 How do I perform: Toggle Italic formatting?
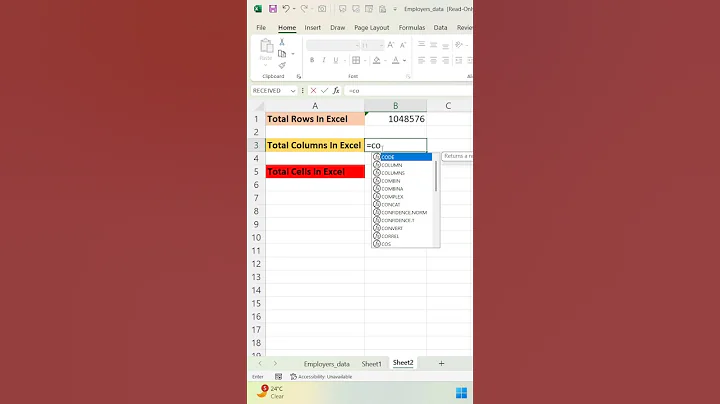tap(324, 60)
